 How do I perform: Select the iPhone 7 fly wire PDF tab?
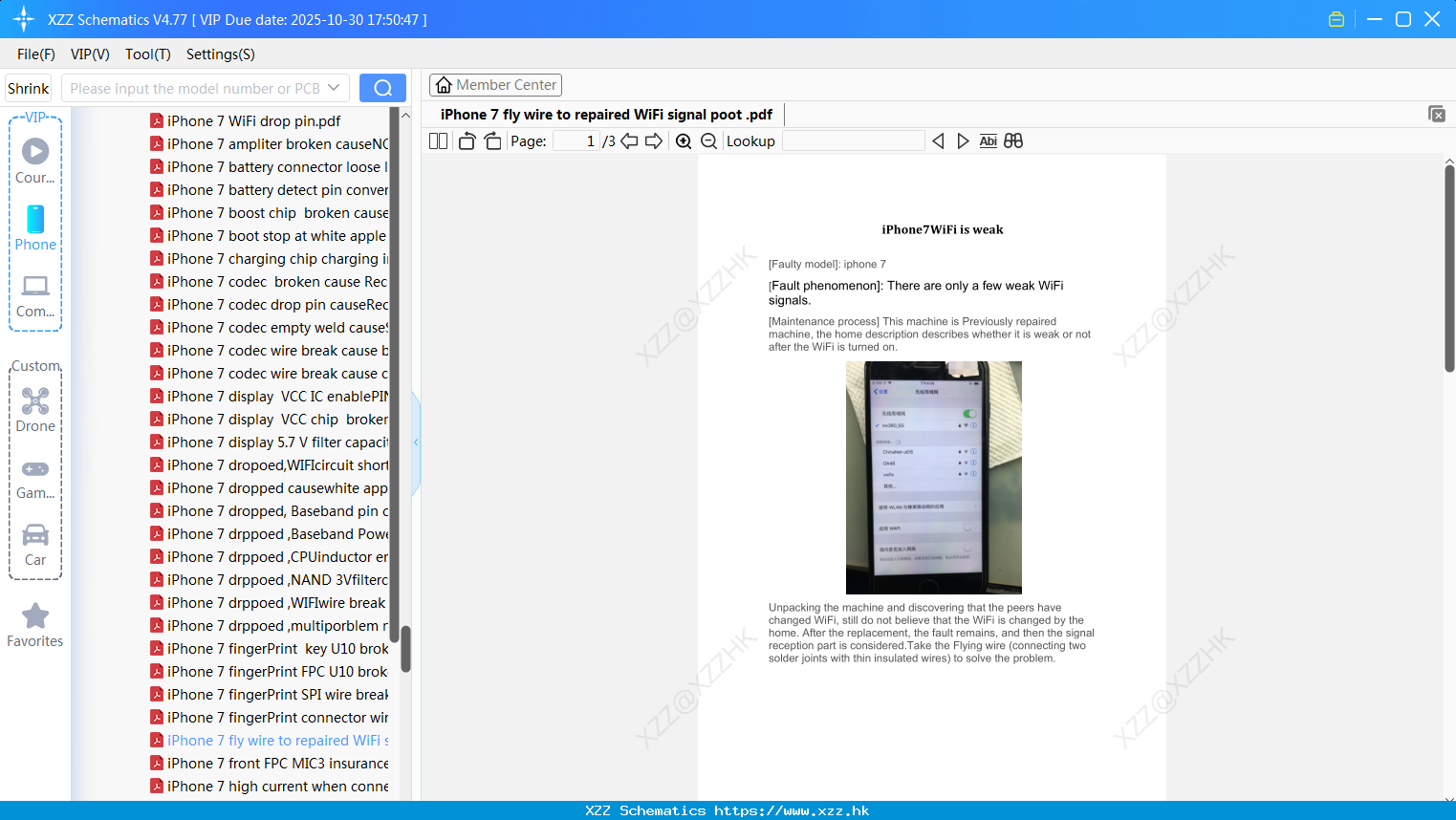tap(606, 115)
